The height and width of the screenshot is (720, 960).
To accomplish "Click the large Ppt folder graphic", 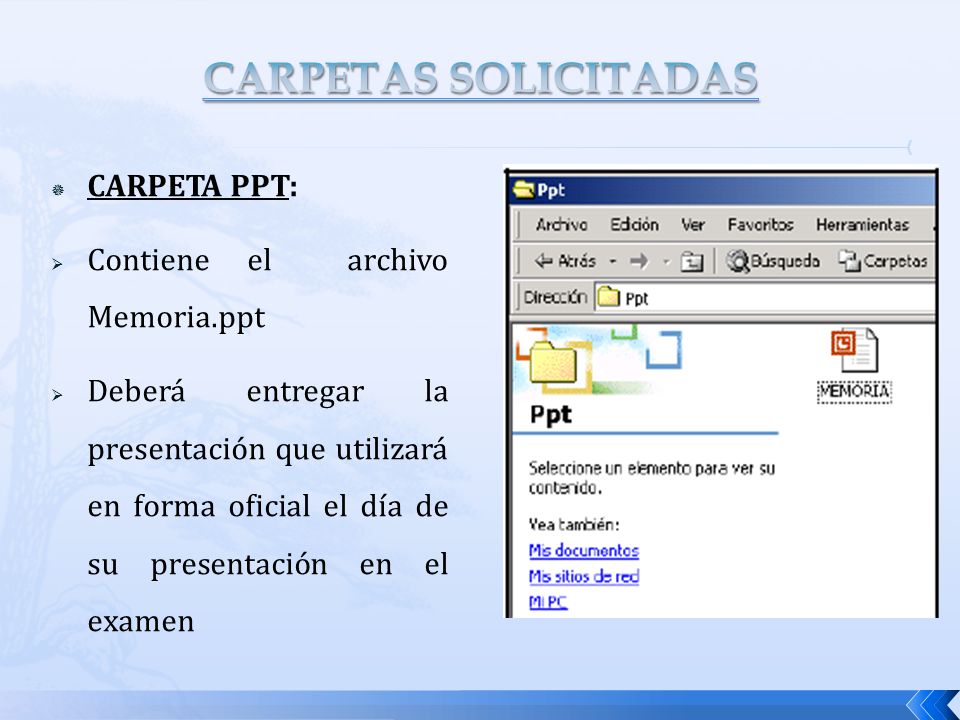I will tap(553, 362).
